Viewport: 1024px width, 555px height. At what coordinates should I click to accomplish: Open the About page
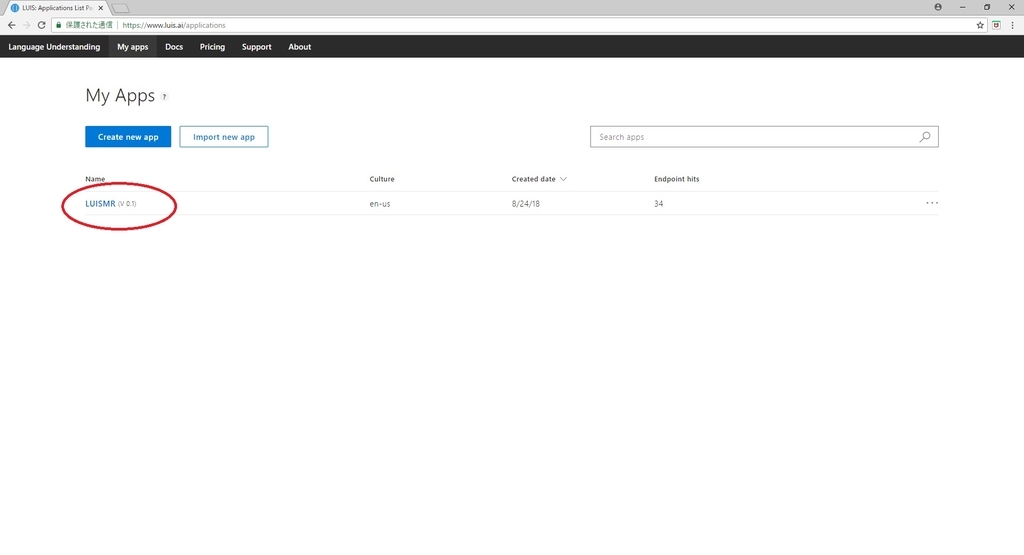(x=300, y=47)
